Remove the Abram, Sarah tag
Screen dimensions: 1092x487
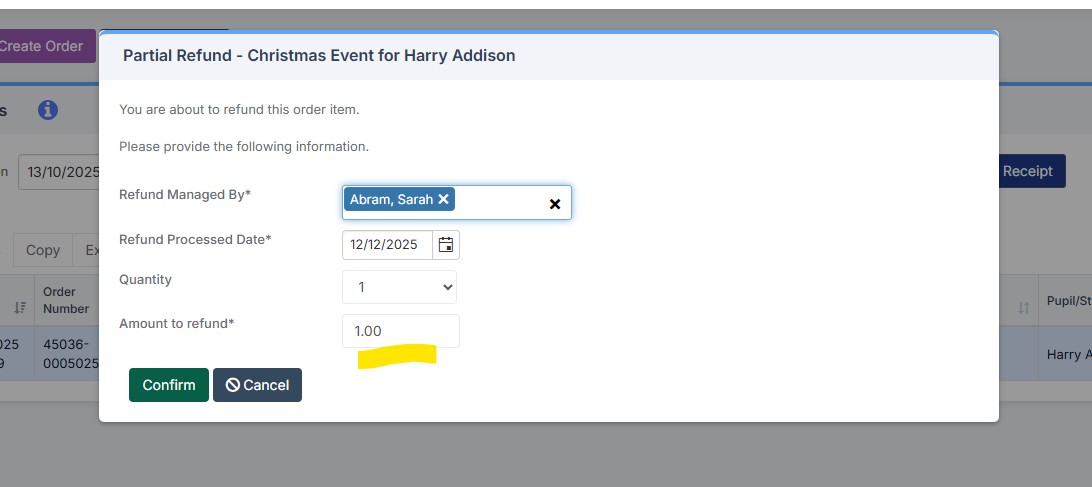(443, 199)
